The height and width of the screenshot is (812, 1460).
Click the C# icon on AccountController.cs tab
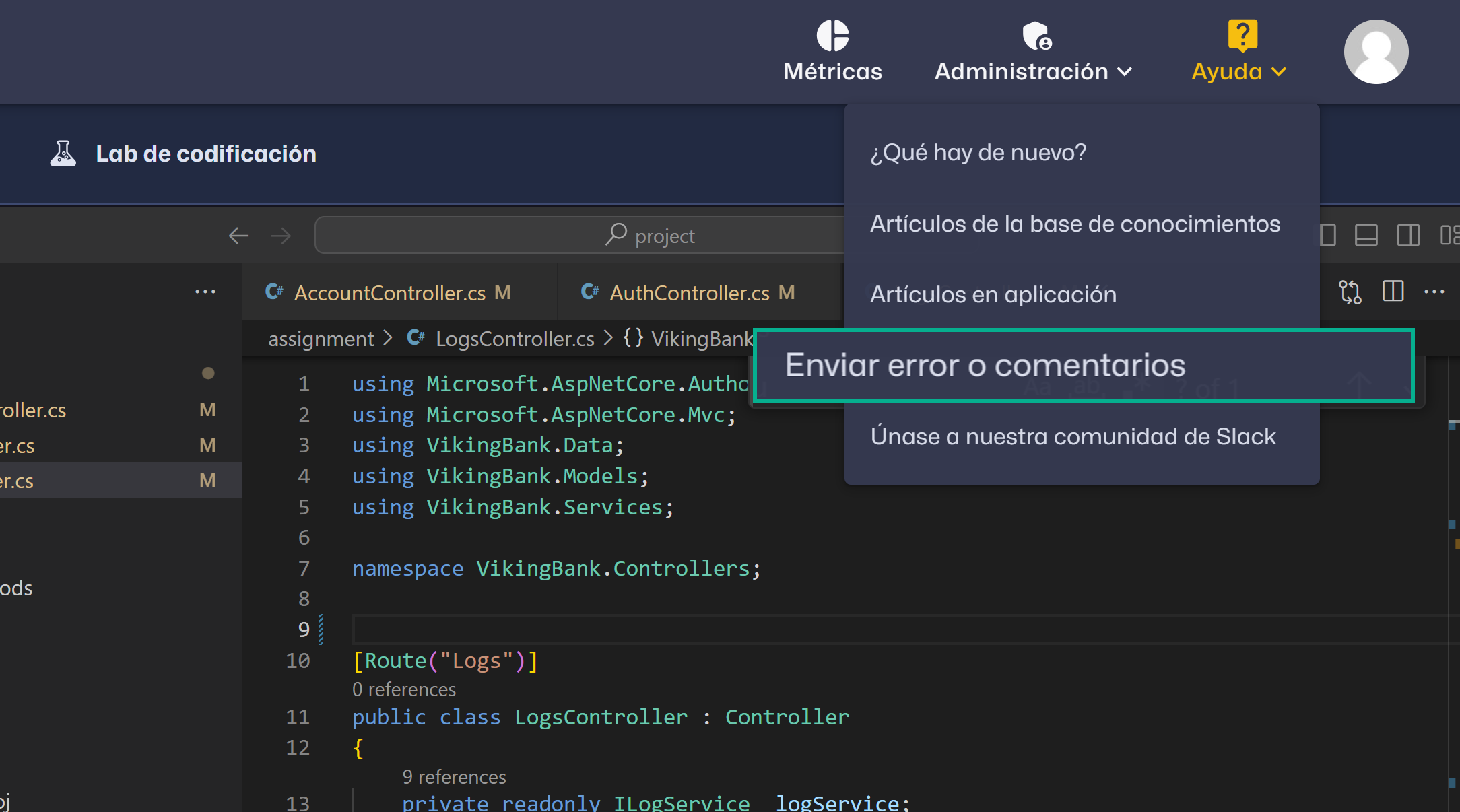click(274, 292)
